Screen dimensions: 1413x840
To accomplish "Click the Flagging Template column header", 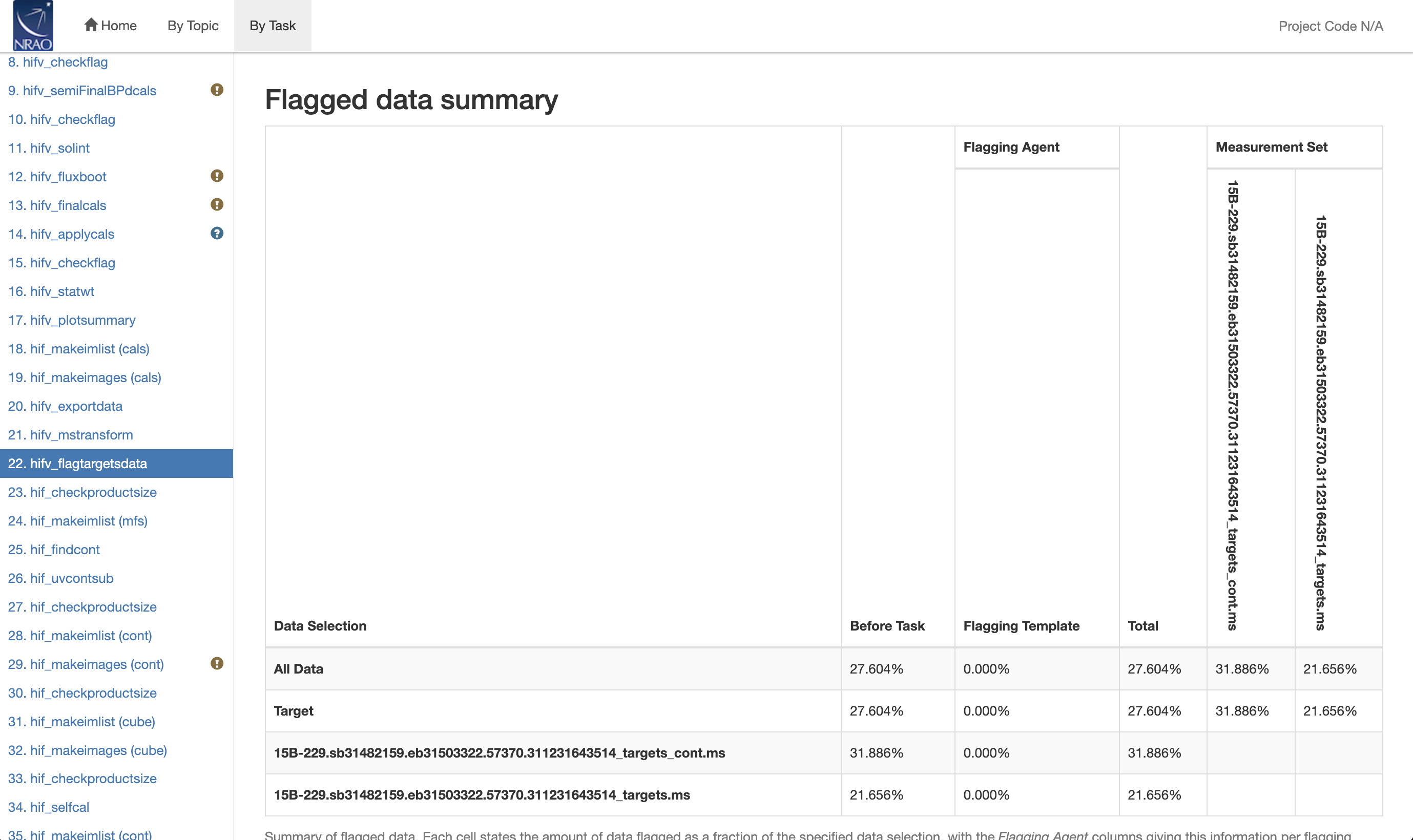I will coord(1021,625).
